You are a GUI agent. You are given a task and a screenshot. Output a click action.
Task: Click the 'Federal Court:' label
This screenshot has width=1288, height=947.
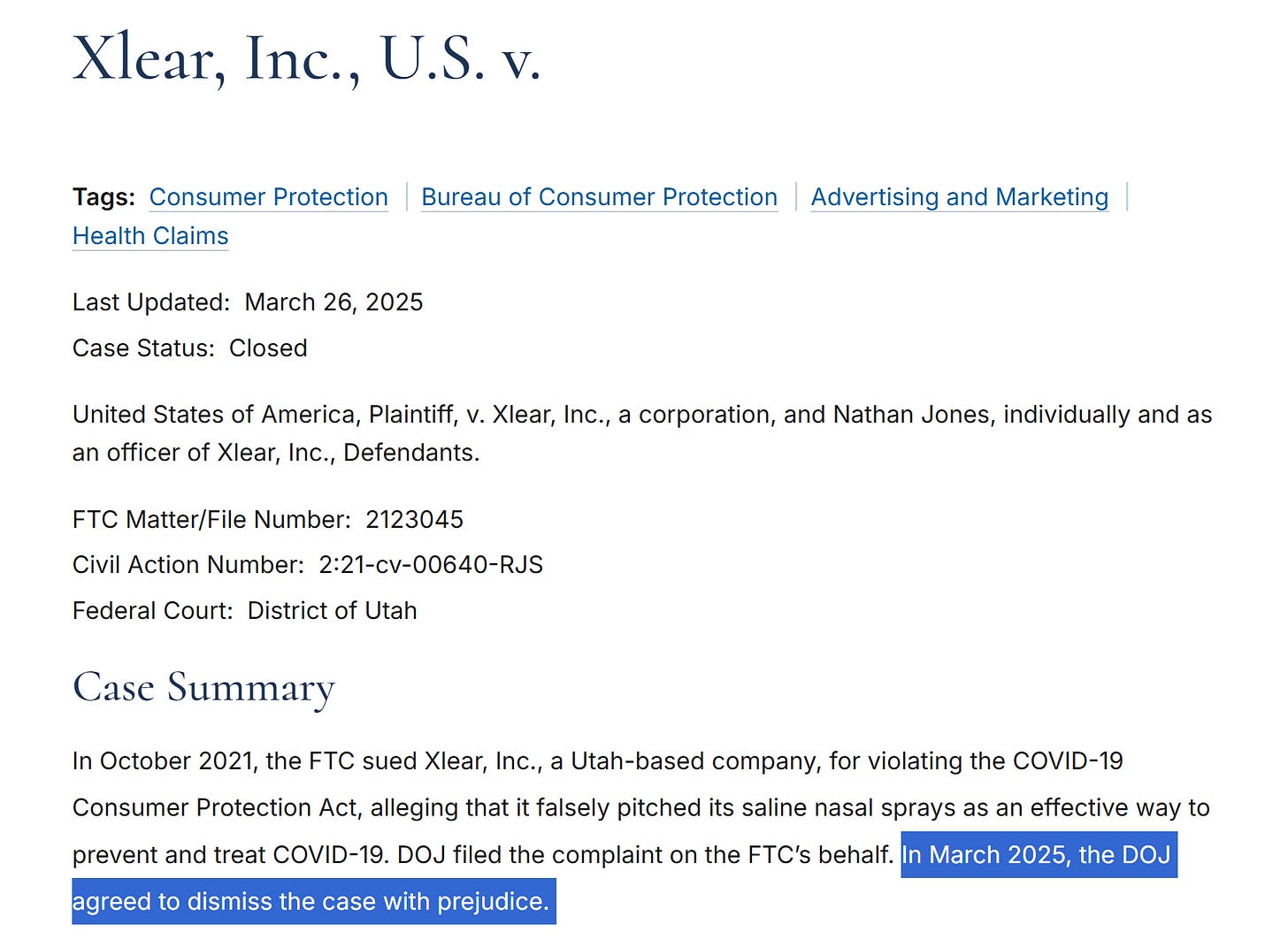(x=152, y=611)
